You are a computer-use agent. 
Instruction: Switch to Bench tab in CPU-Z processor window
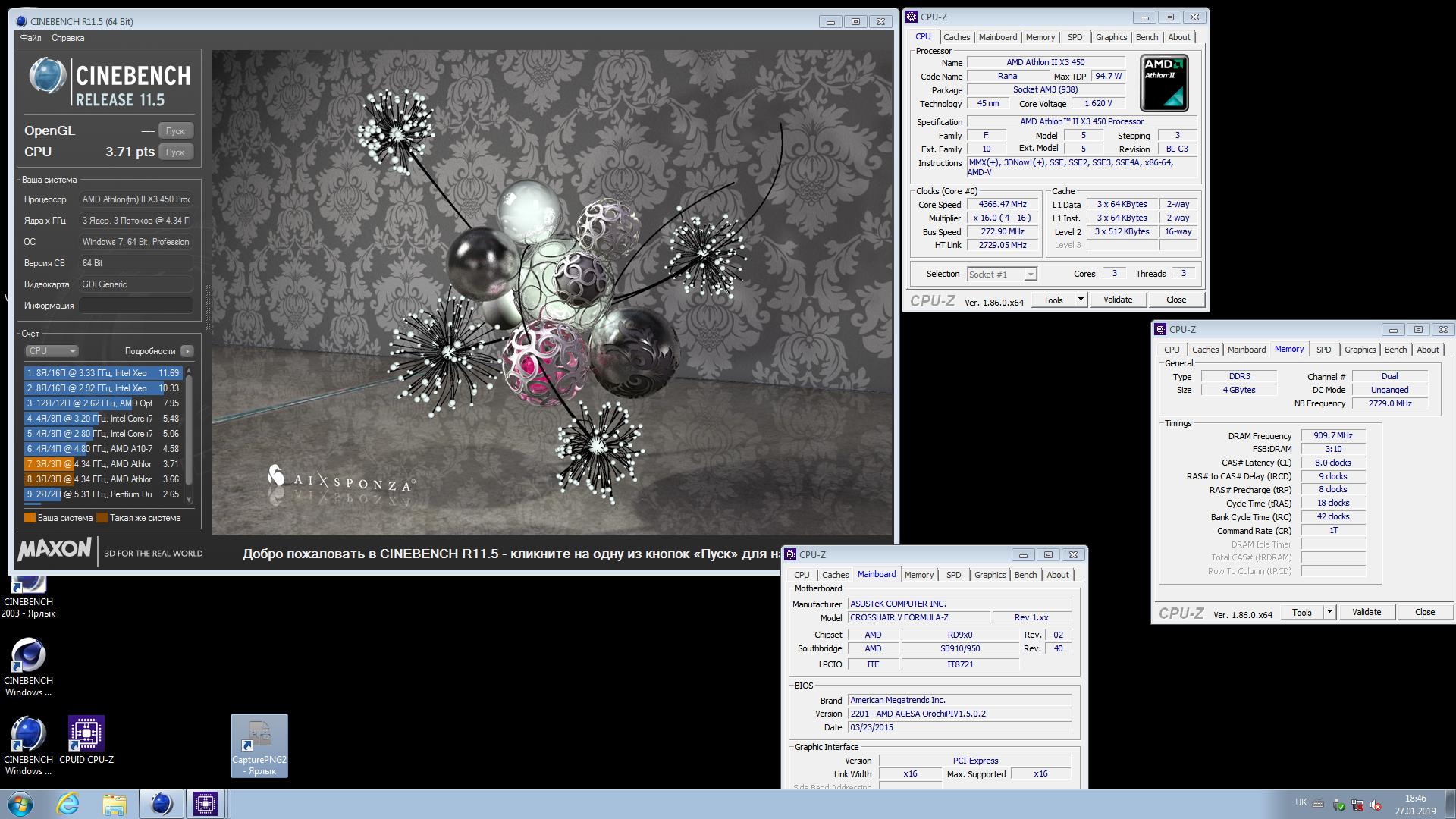[1147, 37]
